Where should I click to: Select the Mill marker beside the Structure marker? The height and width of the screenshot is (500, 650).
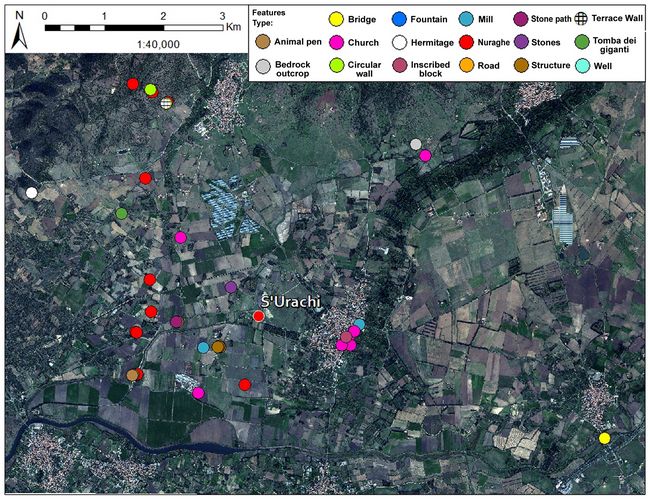(203, 347)
